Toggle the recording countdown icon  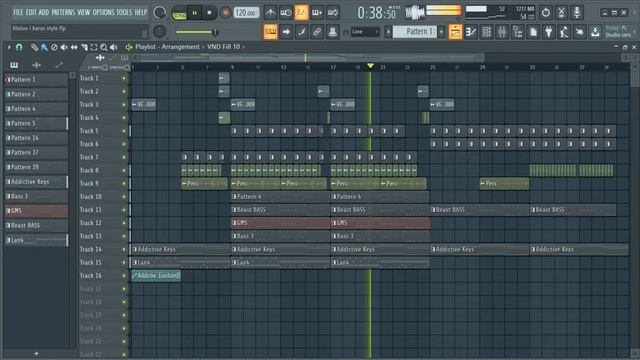pos(301,13)
